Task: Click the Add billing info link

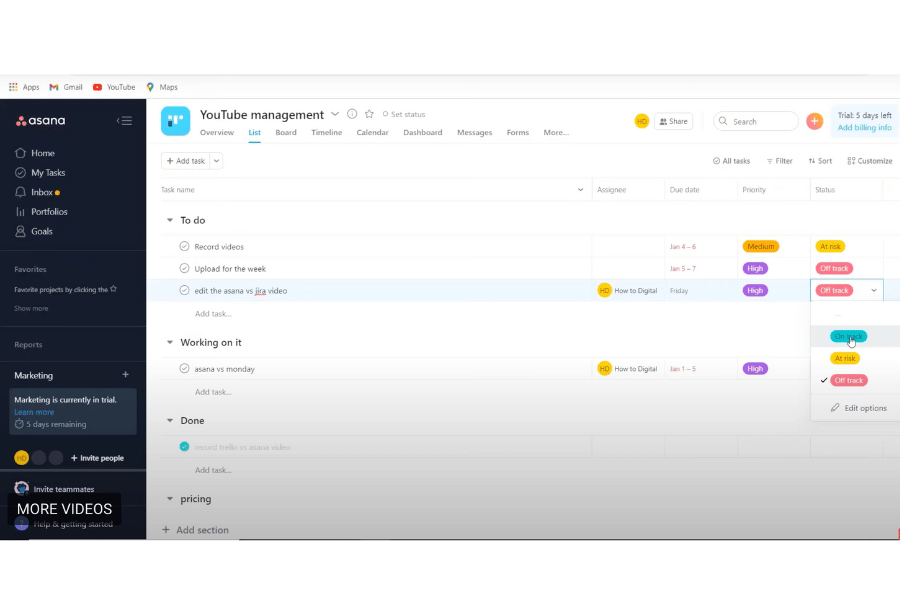Action: coord(864,128)
